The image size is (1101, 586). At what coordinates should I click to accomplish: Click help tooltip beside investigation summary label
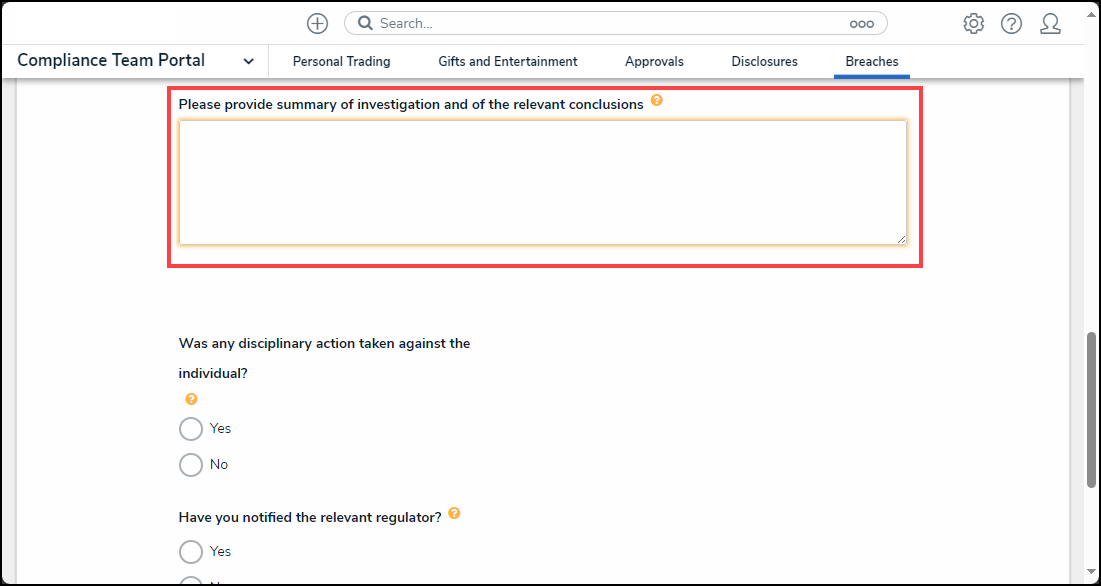click(x=656, y=101)
